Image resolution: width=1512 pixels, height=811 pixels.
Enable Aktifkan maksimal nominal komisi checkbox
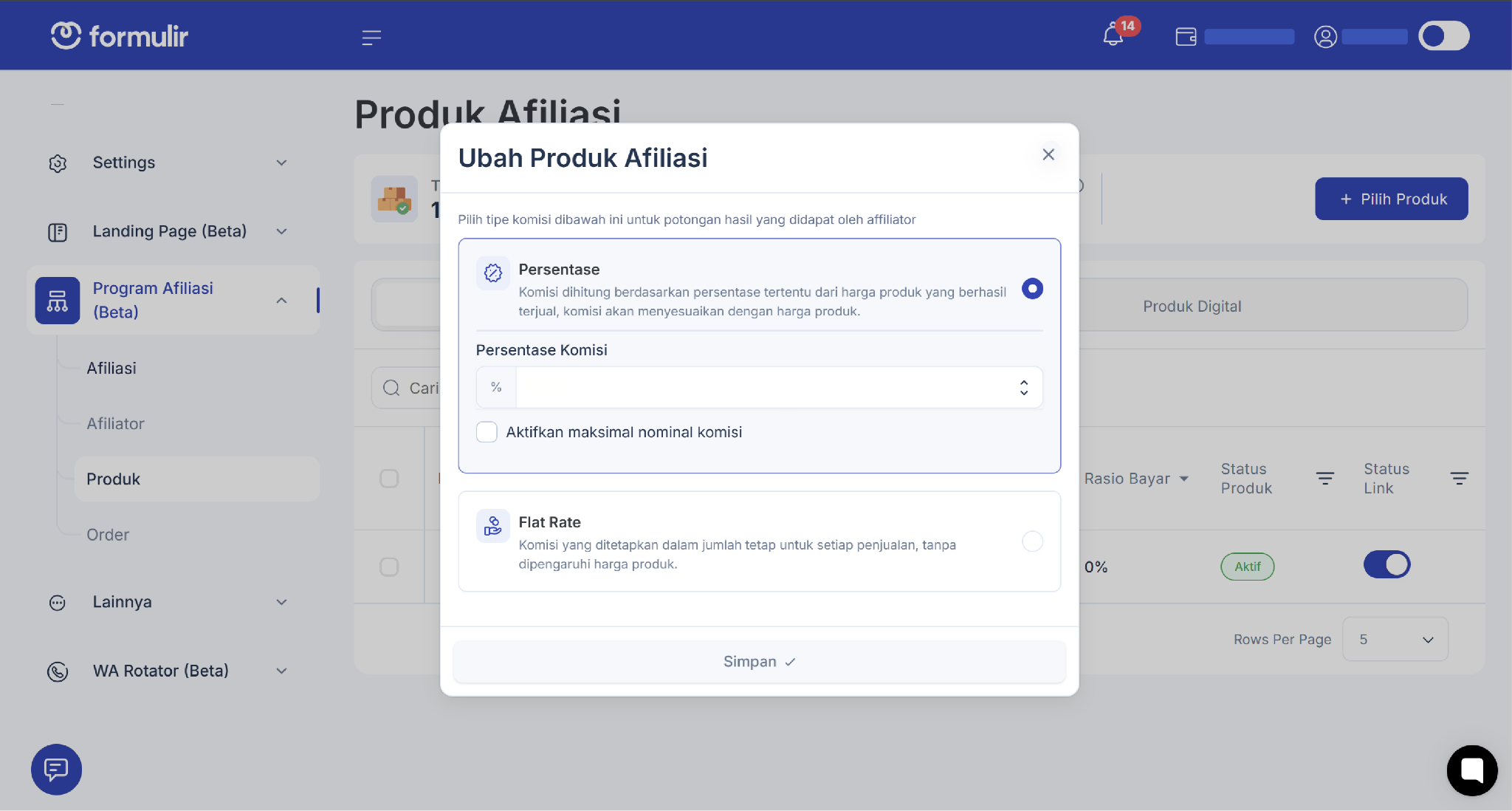click(487, 432)
